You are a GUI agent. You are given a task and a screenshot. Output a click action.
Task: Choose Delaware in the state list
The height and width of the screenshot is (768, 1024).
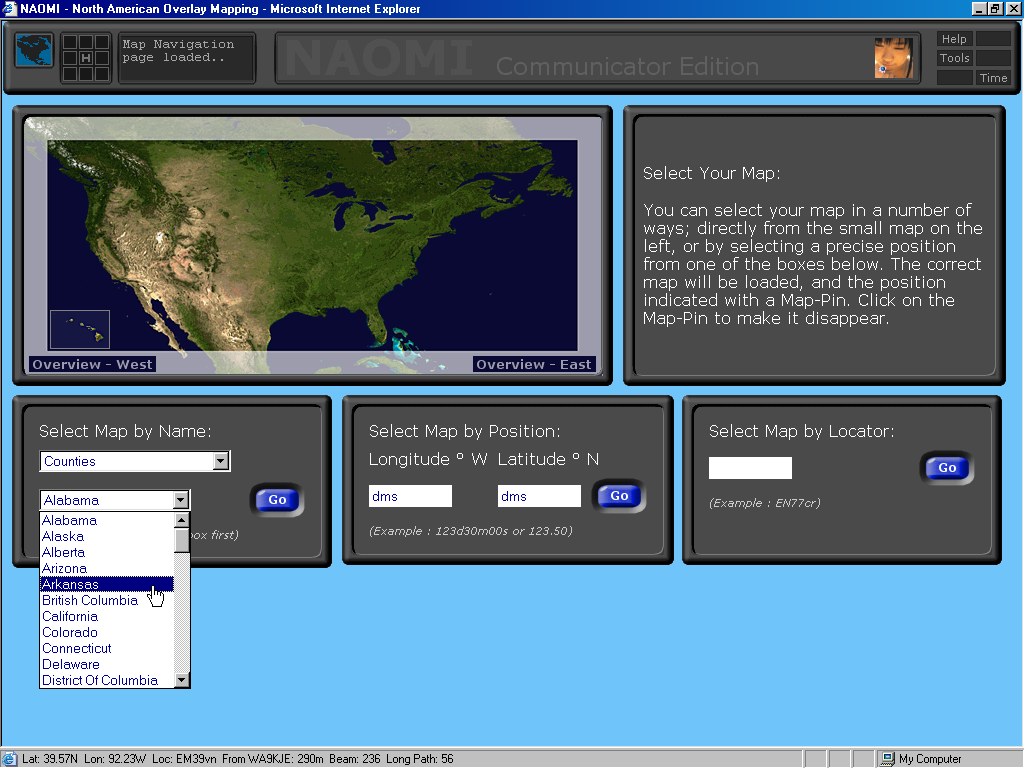click(107, 664)
